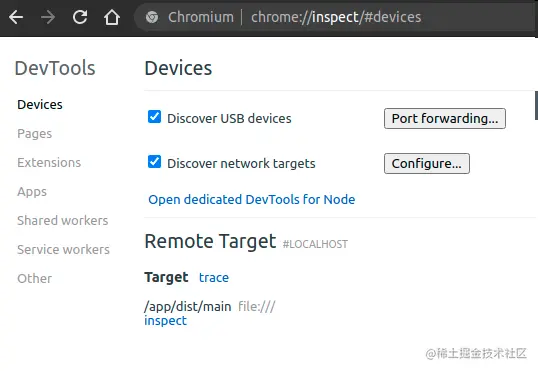Go back using the browser back arrow
This screenshot has width=538, height=371.
tap(16, 17)
